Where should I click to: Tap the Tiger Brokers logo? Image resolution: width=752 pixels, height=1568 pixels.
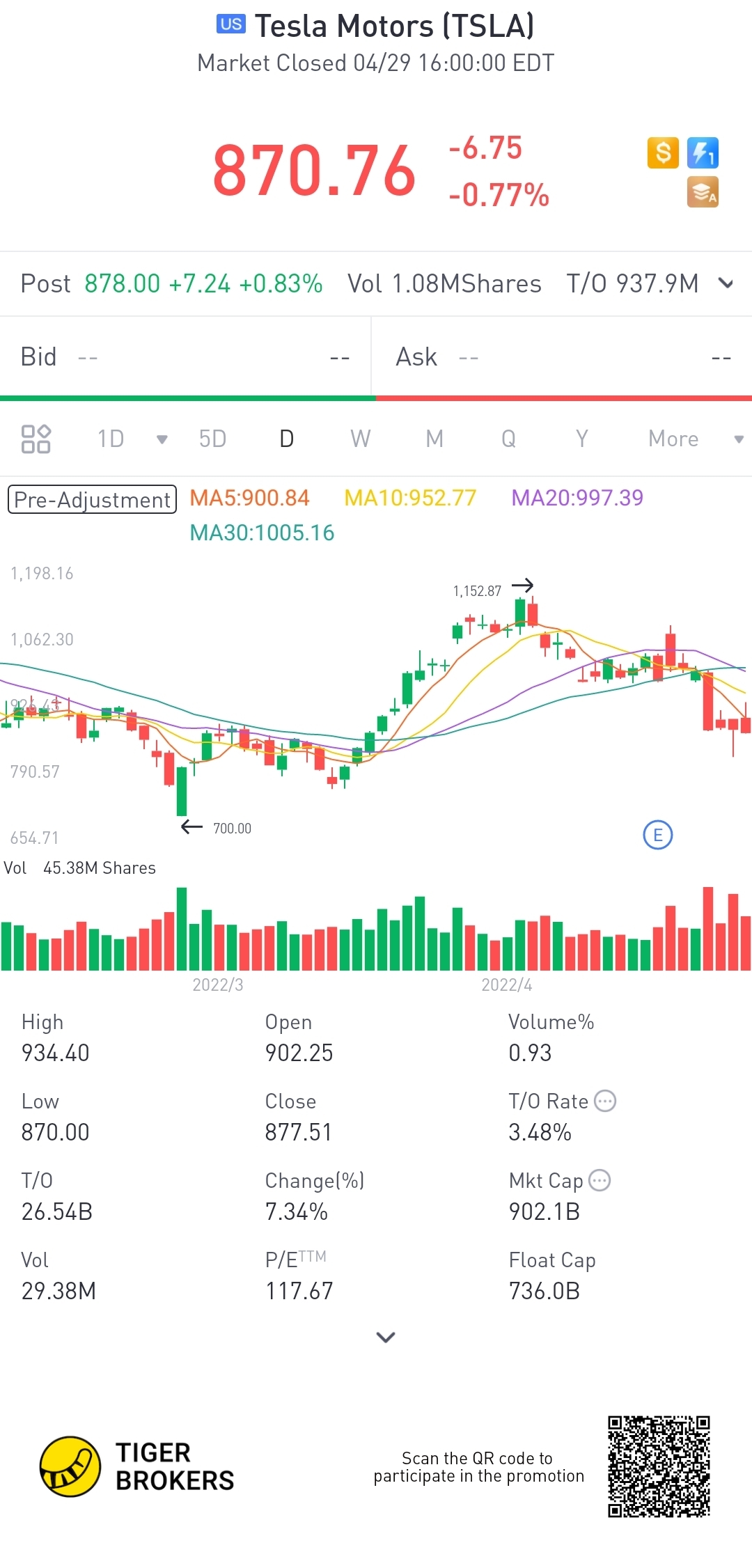pyautogui.click(x=137, y=1466)
